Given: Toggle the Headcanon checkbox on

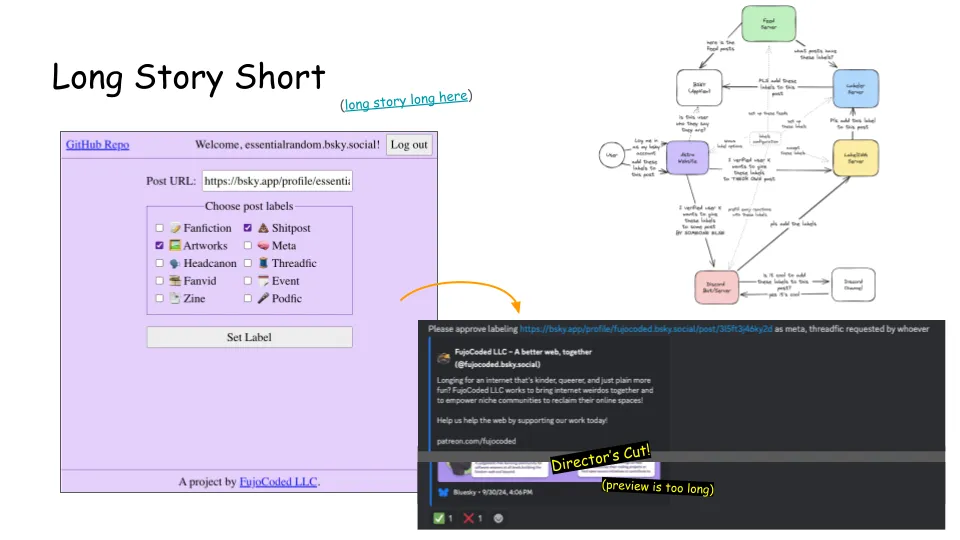Looking at the screenshot, I should [159, 263].
